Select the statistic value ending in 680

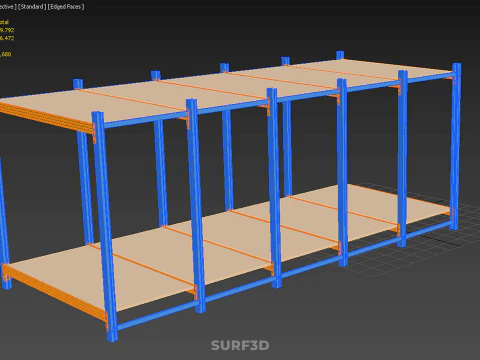coord(6,54)
